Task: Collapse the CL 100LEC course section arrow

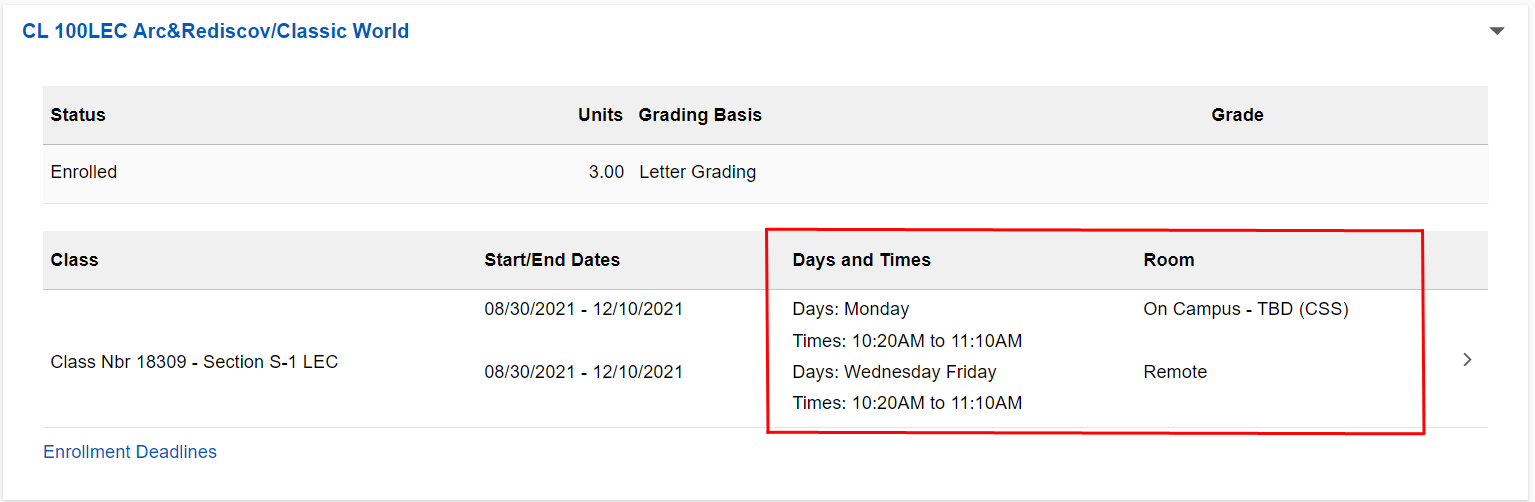Action: click(1496, 31)
